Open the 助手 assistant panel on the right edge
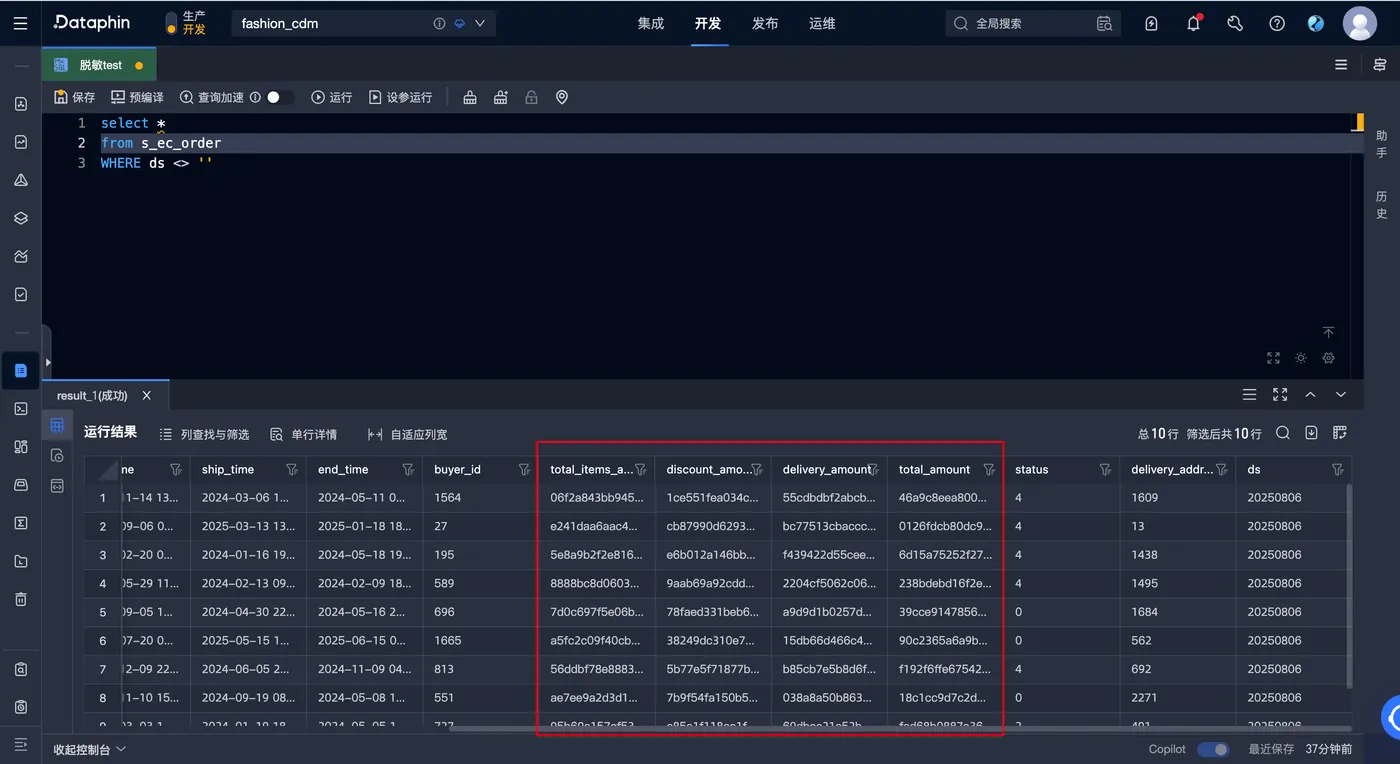1400x764 pixels. click(x=1382, y=144)
